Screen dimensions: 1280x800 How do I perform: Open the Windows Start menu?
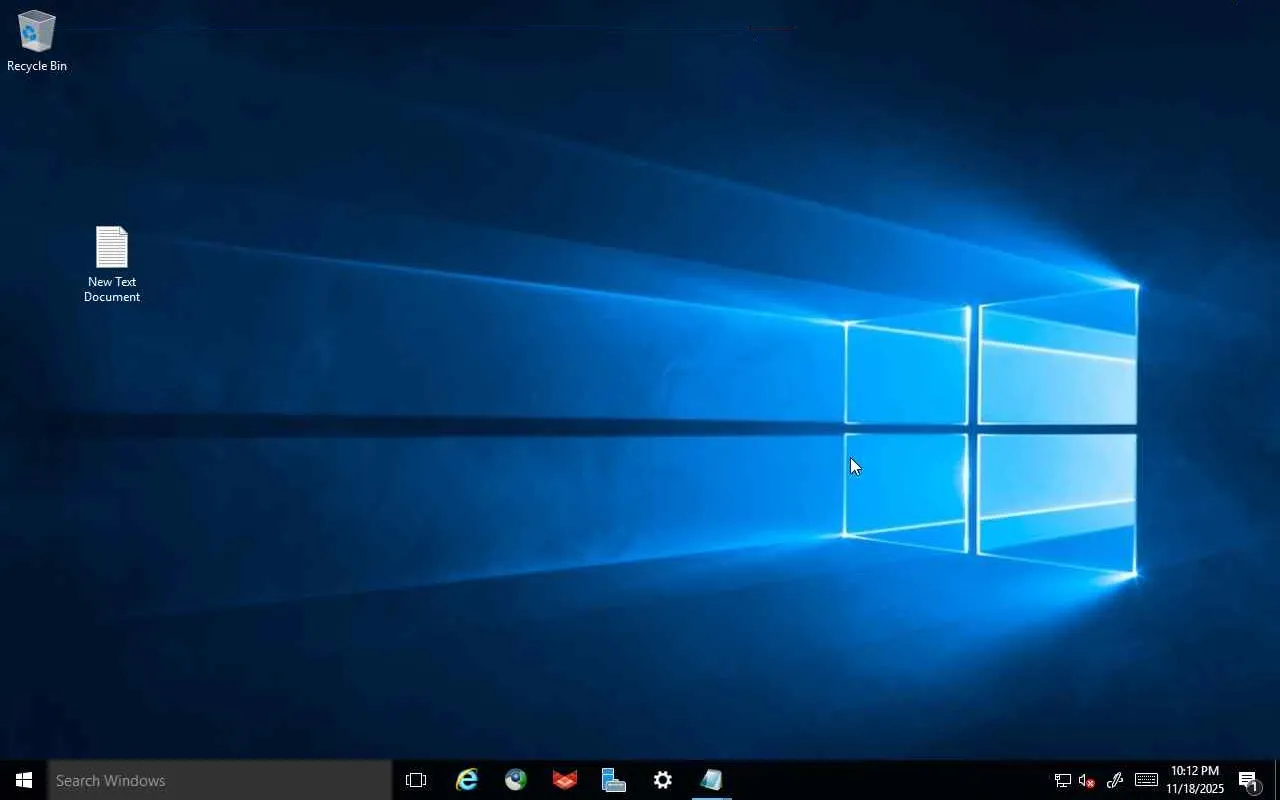coord(24,780)
